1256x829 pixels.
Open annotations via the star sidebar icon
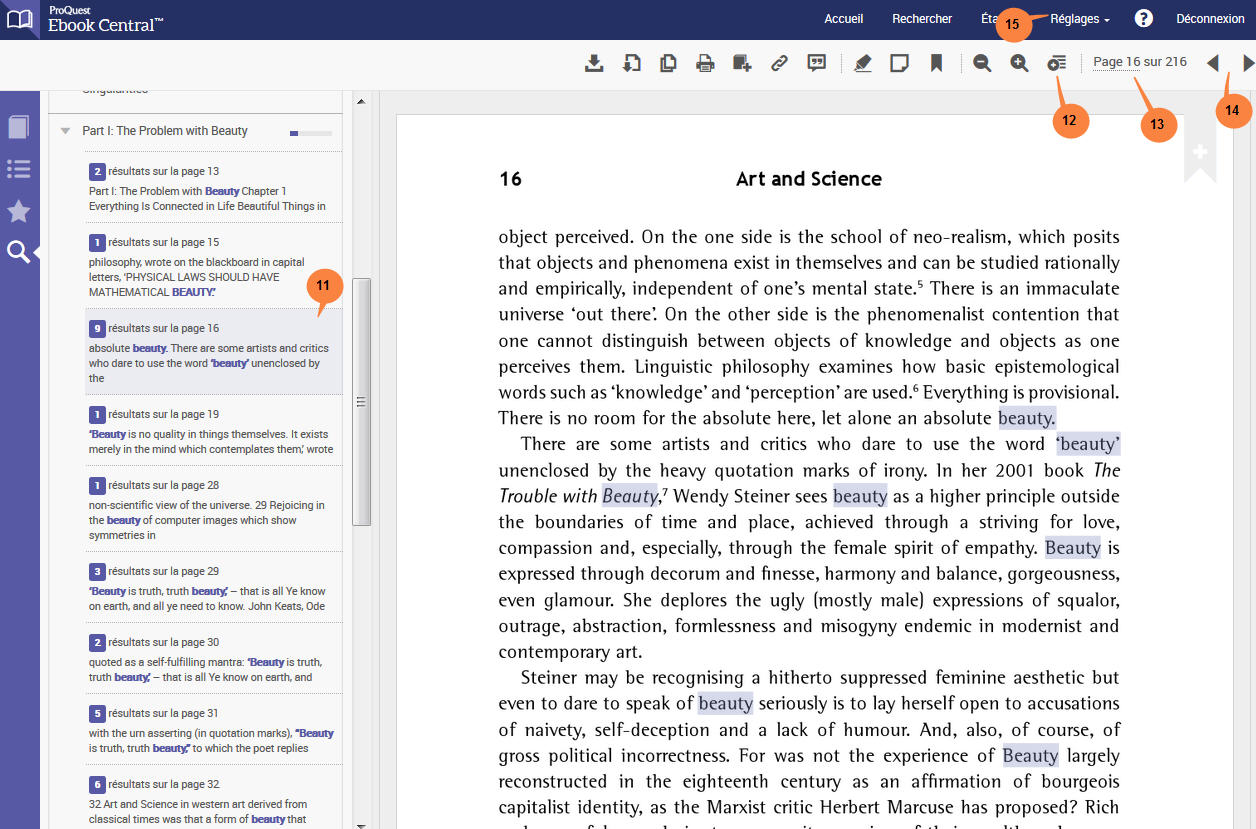pyautogui.click(x=18, y=210)
